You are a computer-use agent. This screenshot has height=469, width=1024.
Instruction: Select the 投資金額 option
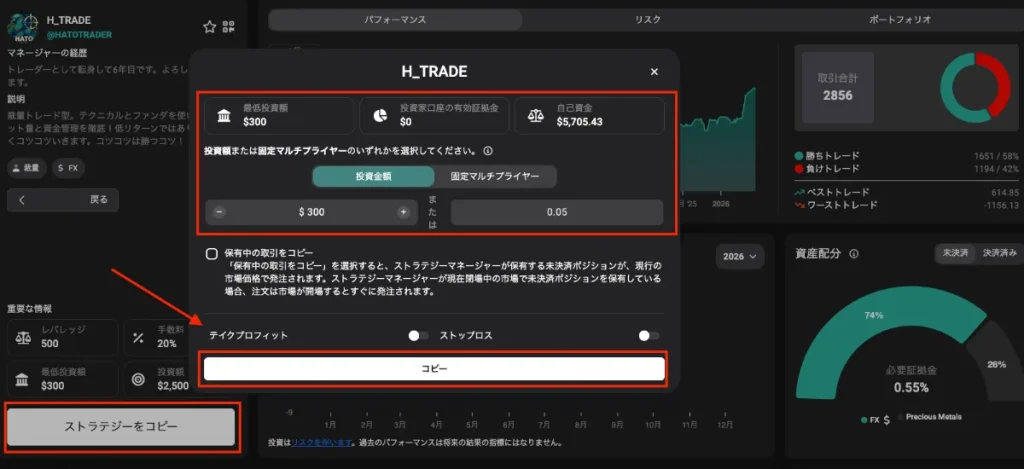pos(373,176)
